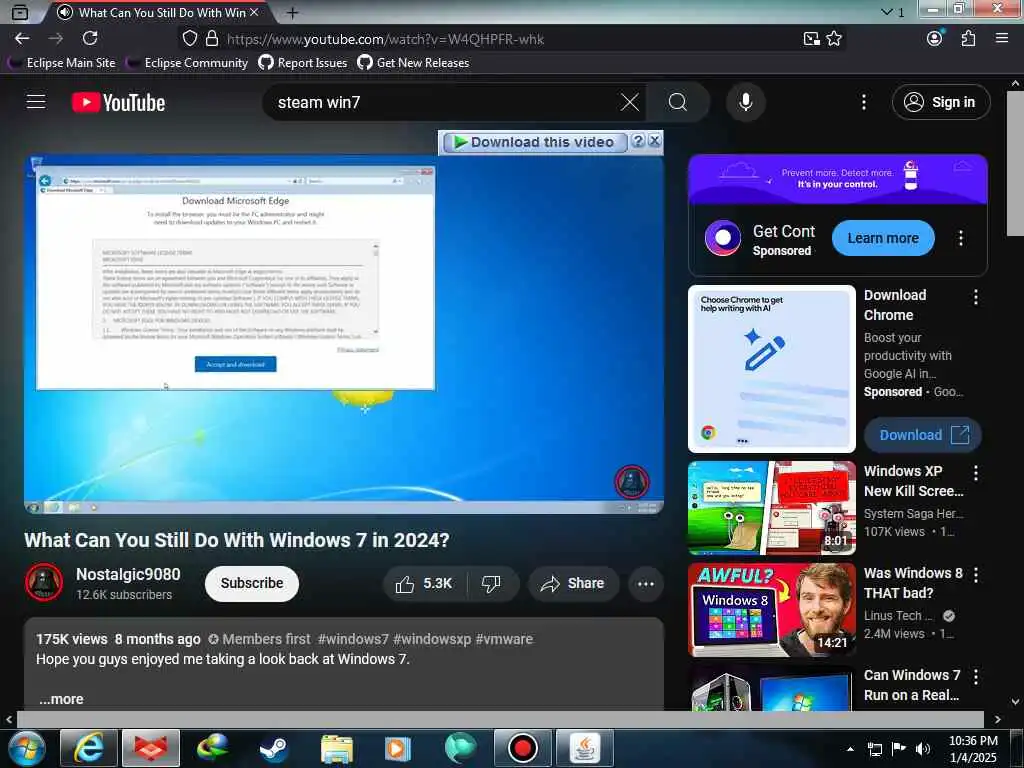Open Was Windows 8 THAT bad thumbnail
The height and width of the screenshot is (768, 1024).
point(771,610)
